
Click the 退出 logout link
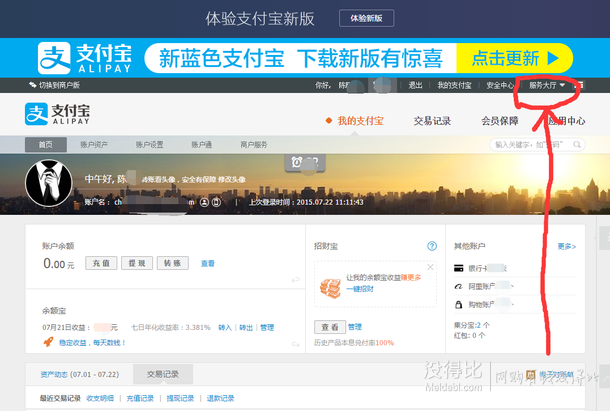[415, 85]
